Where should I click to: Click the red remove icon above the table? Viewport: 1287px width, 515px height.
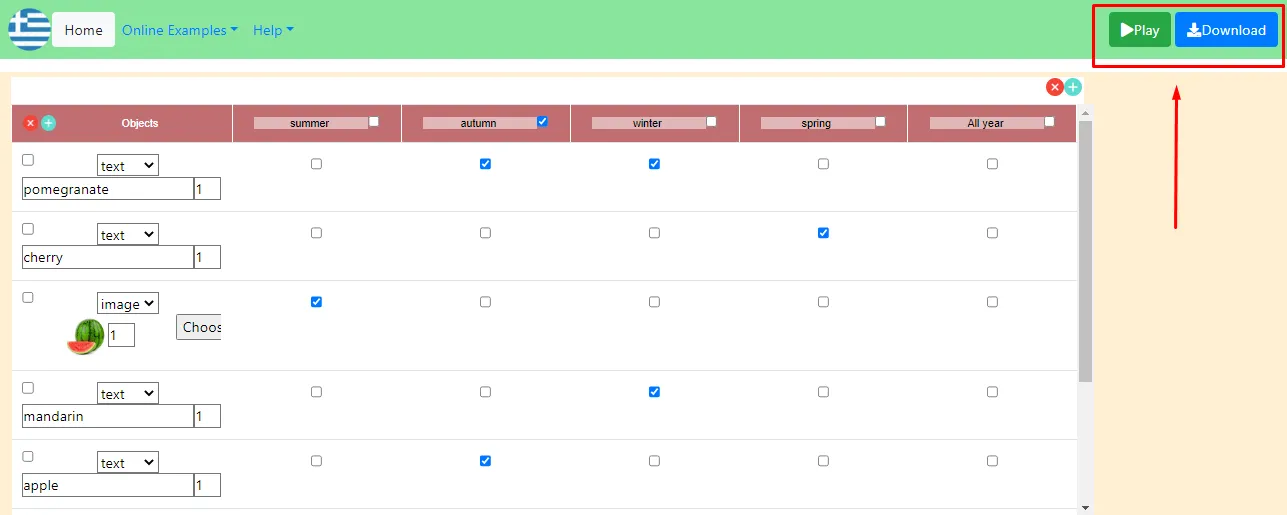1054,87
